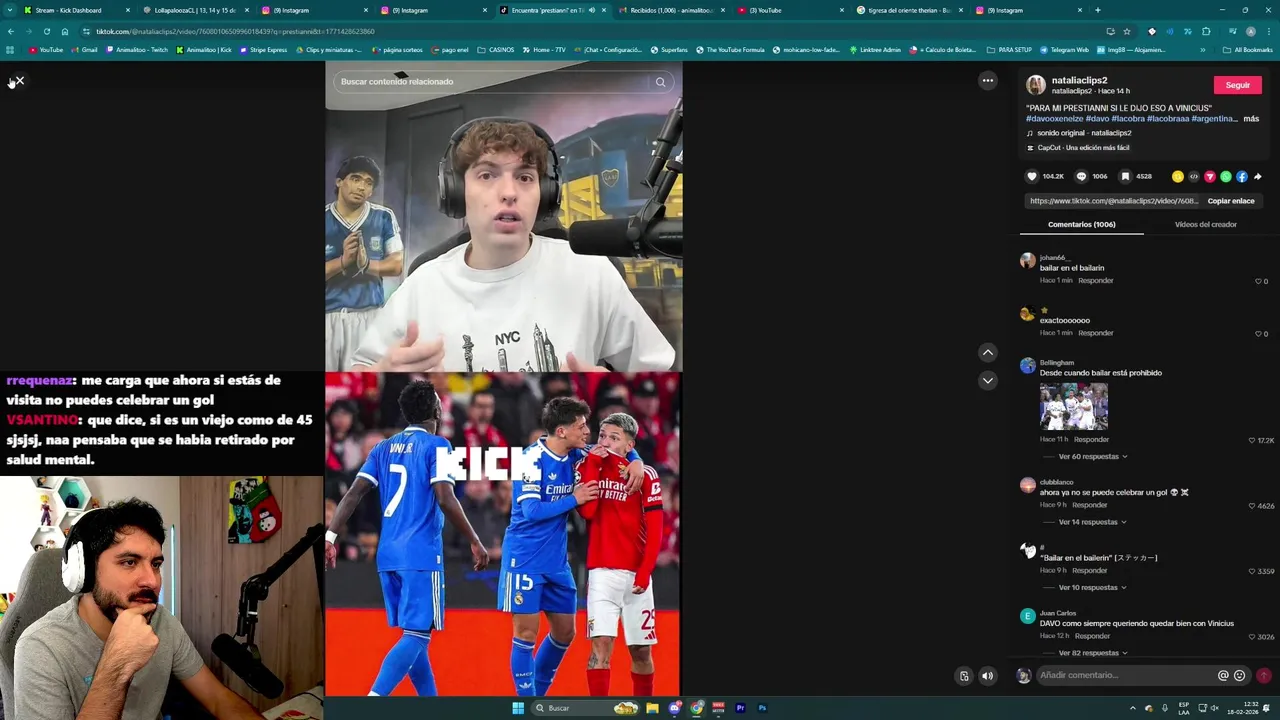Switch to "Comentarios (1006)" tab

click(x=1081, y=224)
